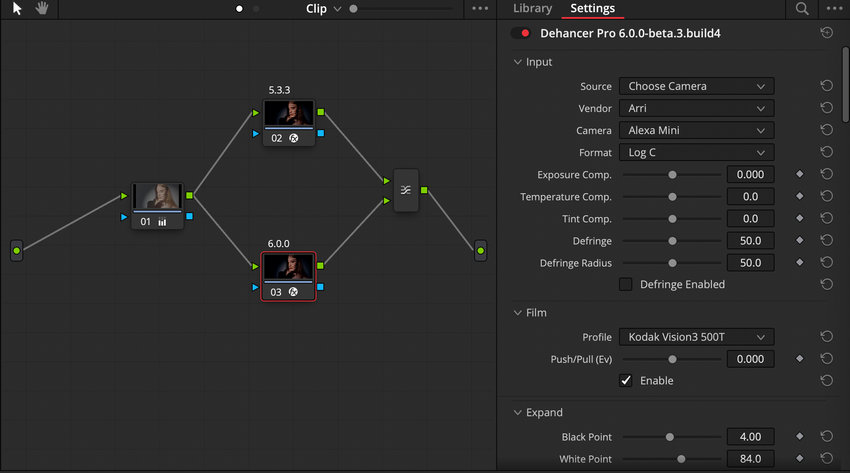The image size is (850, 473).
Task: Reset the Source parameter
Action: [x=826, y=86]
